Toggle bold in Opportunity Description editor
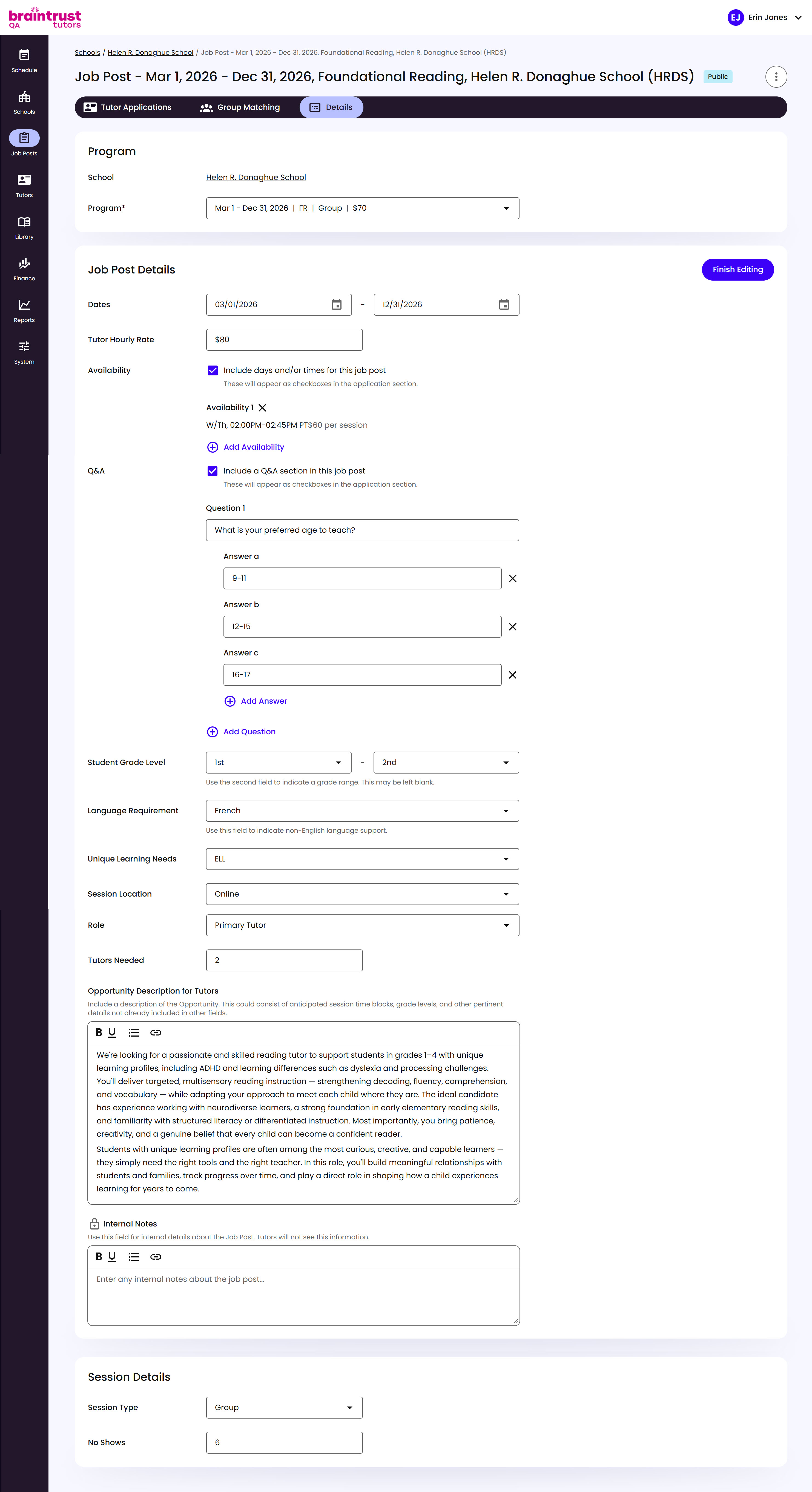This screenshot has width=812, height=1492. point(99,1033)
